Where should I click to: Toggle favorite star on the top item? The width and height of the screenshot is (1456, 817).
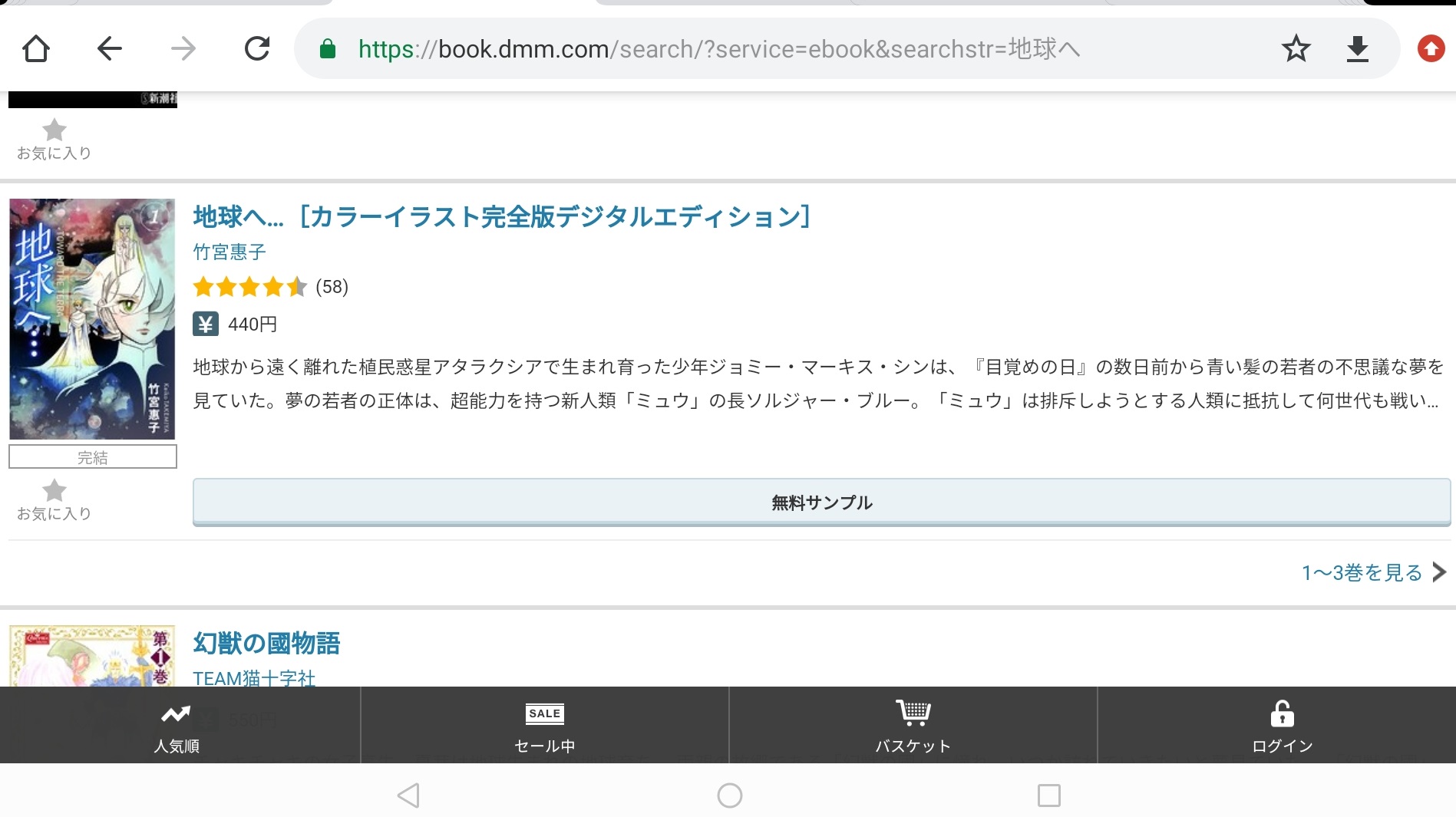(x=54, y=139)
